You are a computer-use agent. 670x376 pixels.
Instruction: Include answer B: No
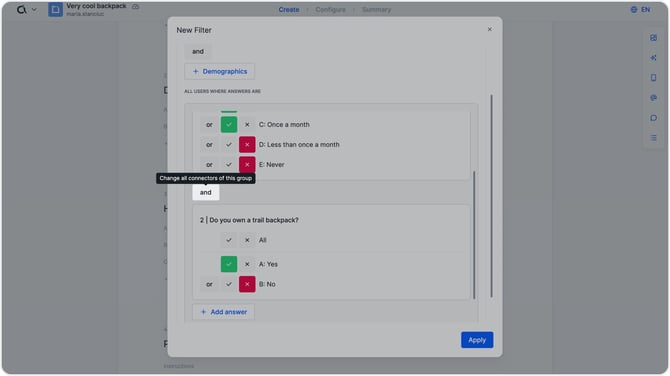pos(229,284)
